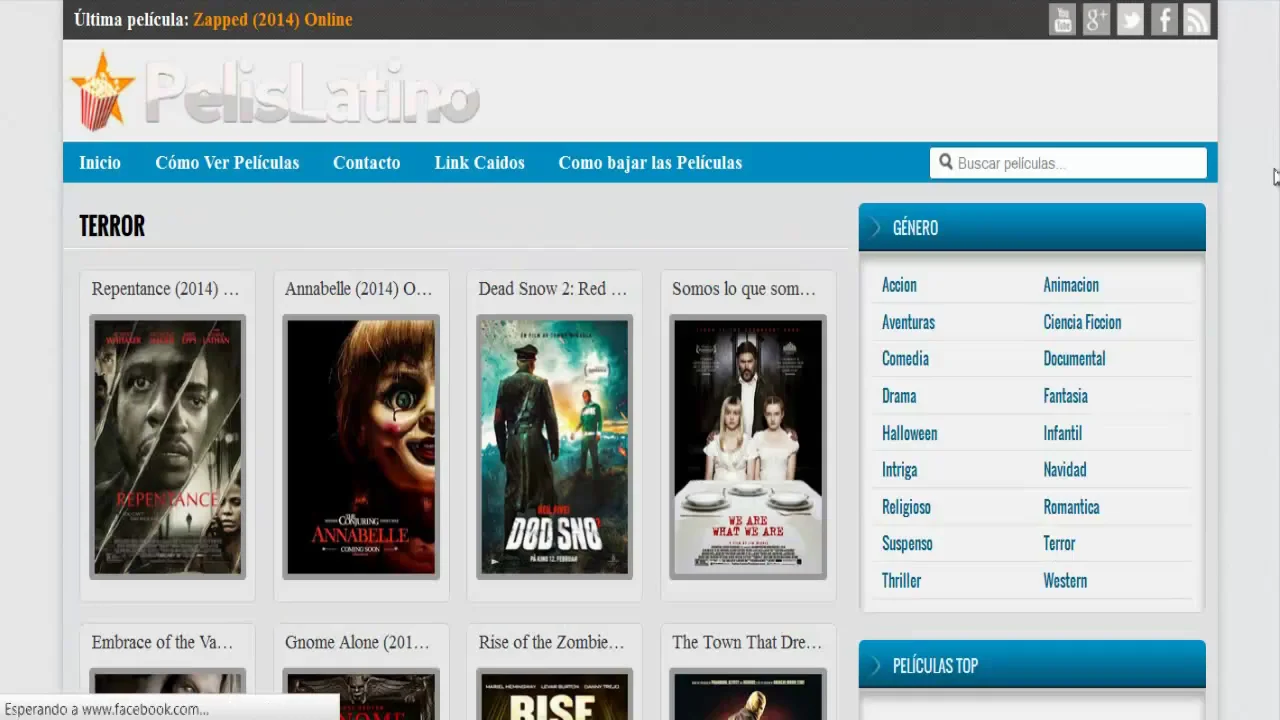
Task: Select the Drama genre
Action: pyautogui.click(x=899, y=396)
